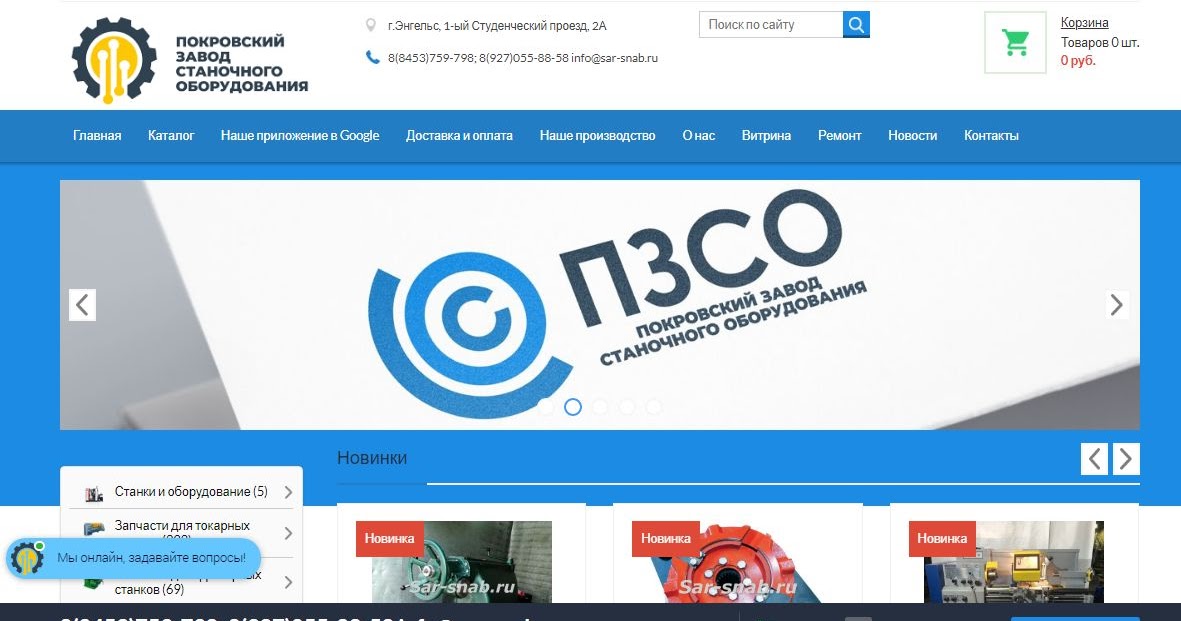The width and height of the screenshot is (1181, 621).
Task: Click the location pin icon near the address
Action: coord(369,24)
